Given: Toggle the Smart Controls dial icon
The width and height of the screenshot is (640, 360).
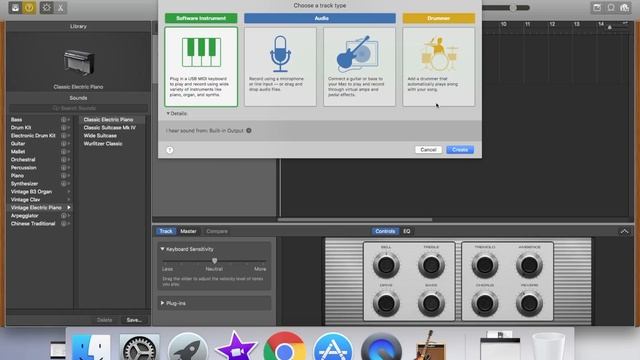Looking at the screenshot, I should click(47, 8).
